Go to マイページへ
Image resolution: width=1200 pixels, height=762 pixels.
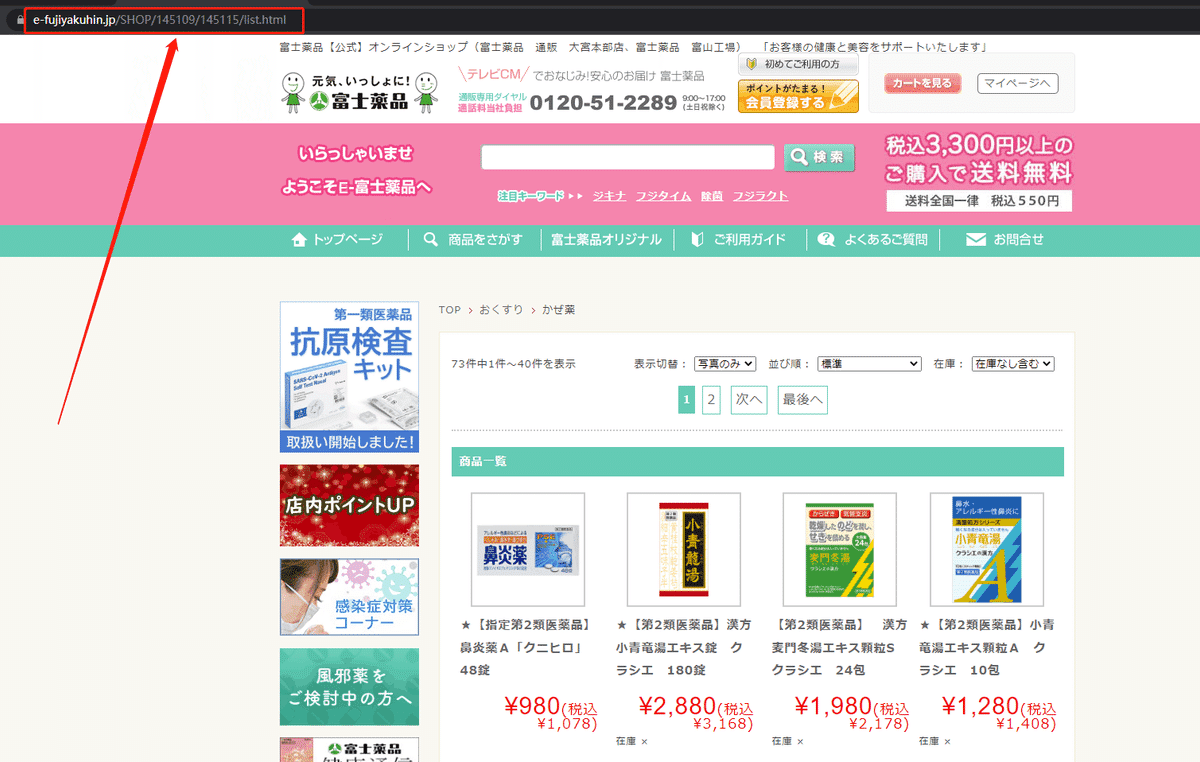click(1017, 83)
